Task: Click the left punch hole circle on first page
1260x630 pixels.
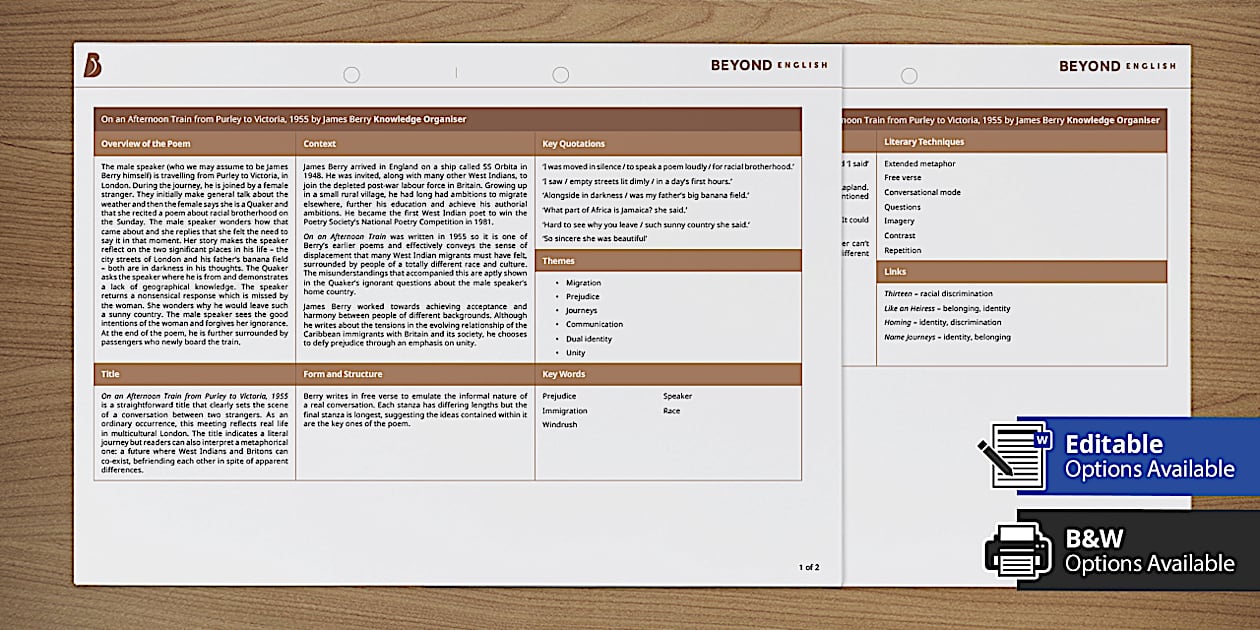Action: (351, 75)
